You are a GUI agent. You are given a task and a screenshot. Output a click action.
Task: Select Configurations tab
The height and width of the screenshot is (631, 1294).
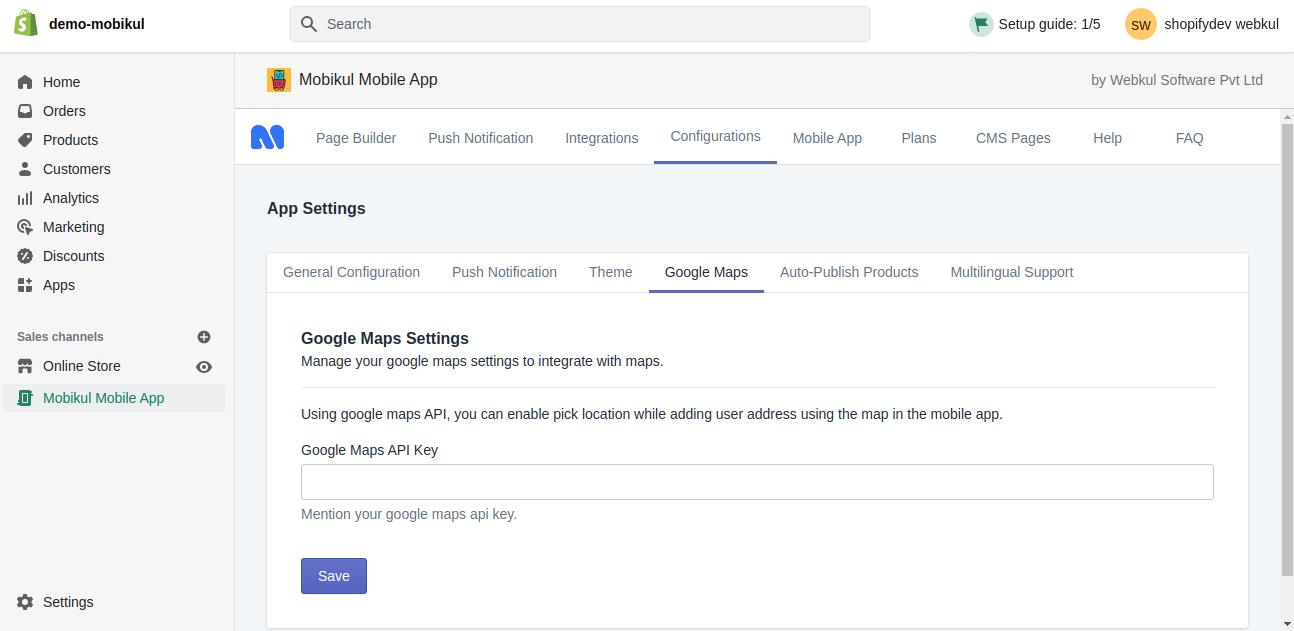(x=716, y=136)
